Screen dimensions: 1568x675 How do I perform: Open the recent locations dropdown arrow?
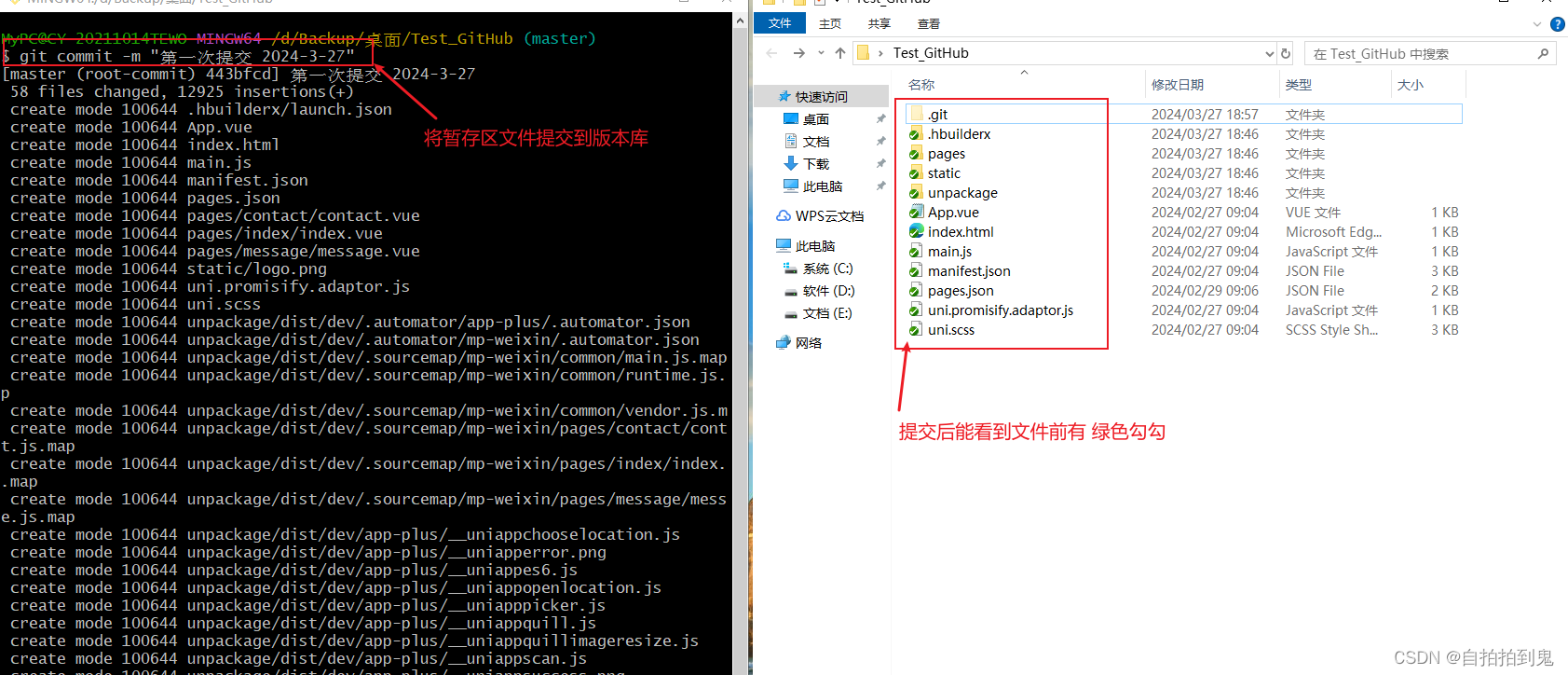(821, 53)
